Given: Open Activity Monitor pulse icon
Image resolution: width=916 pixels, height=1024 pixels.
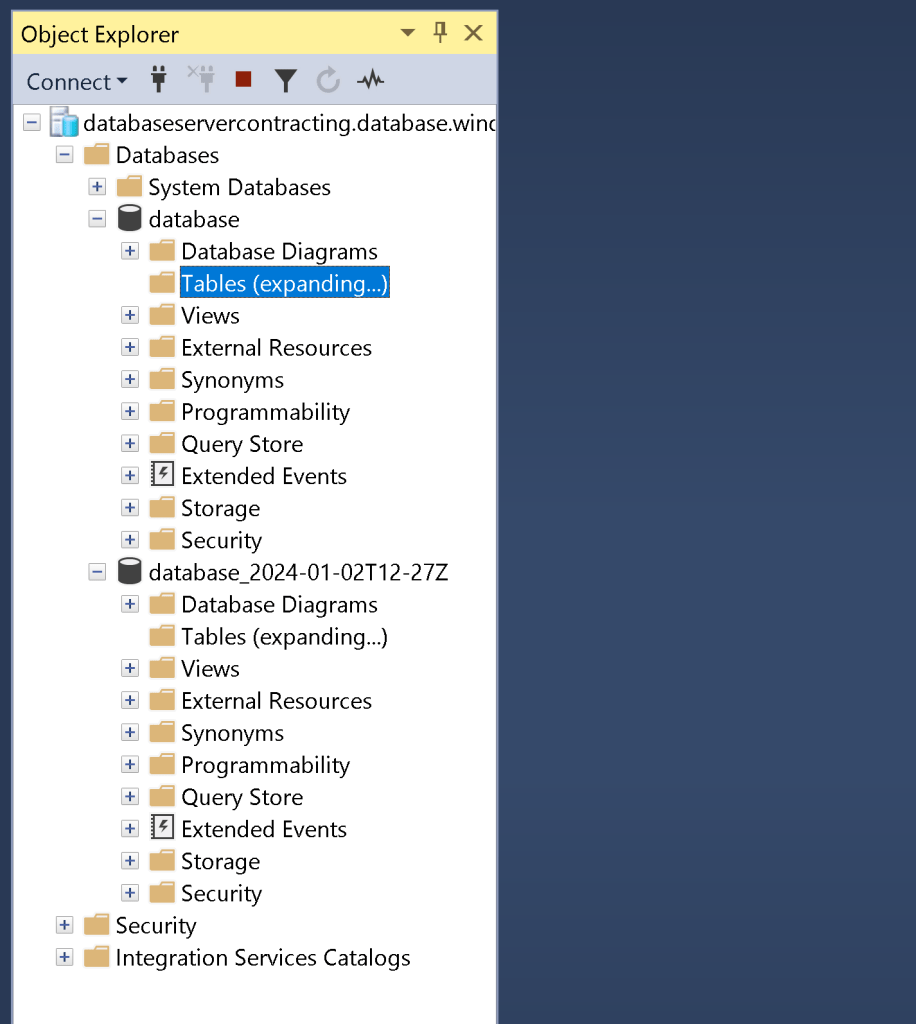Looking at the screenshot, I should pos(370,80).
